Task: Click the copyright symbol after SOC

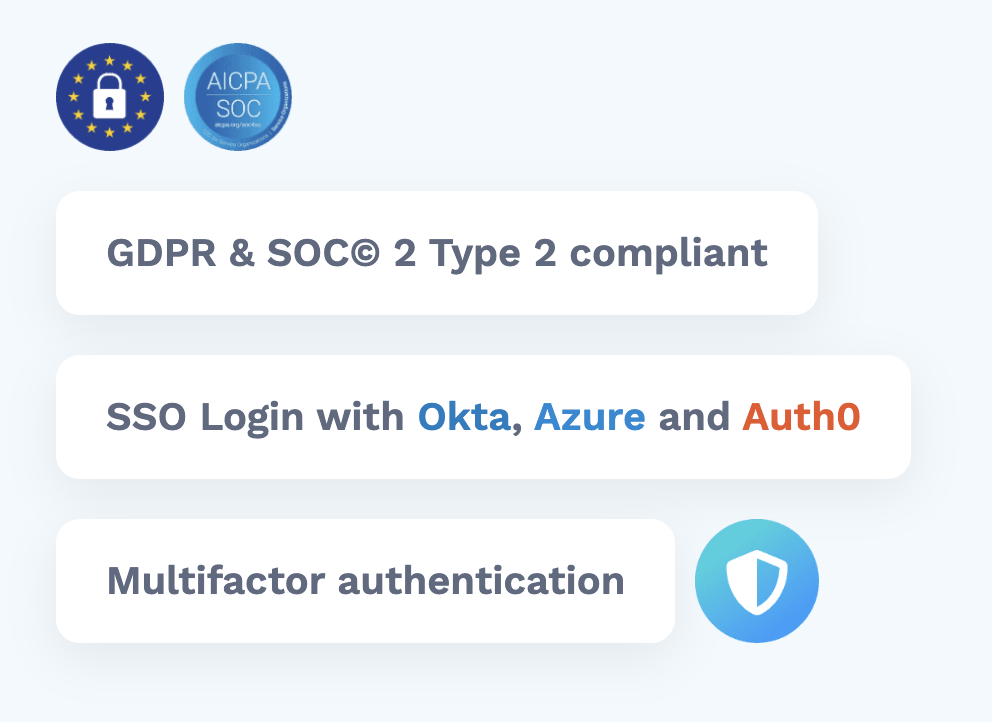Action: tap(365, 252)
